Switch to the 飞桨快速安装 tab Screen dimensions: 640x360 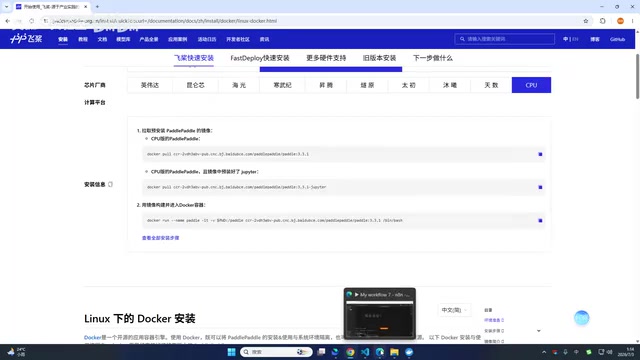194,58
